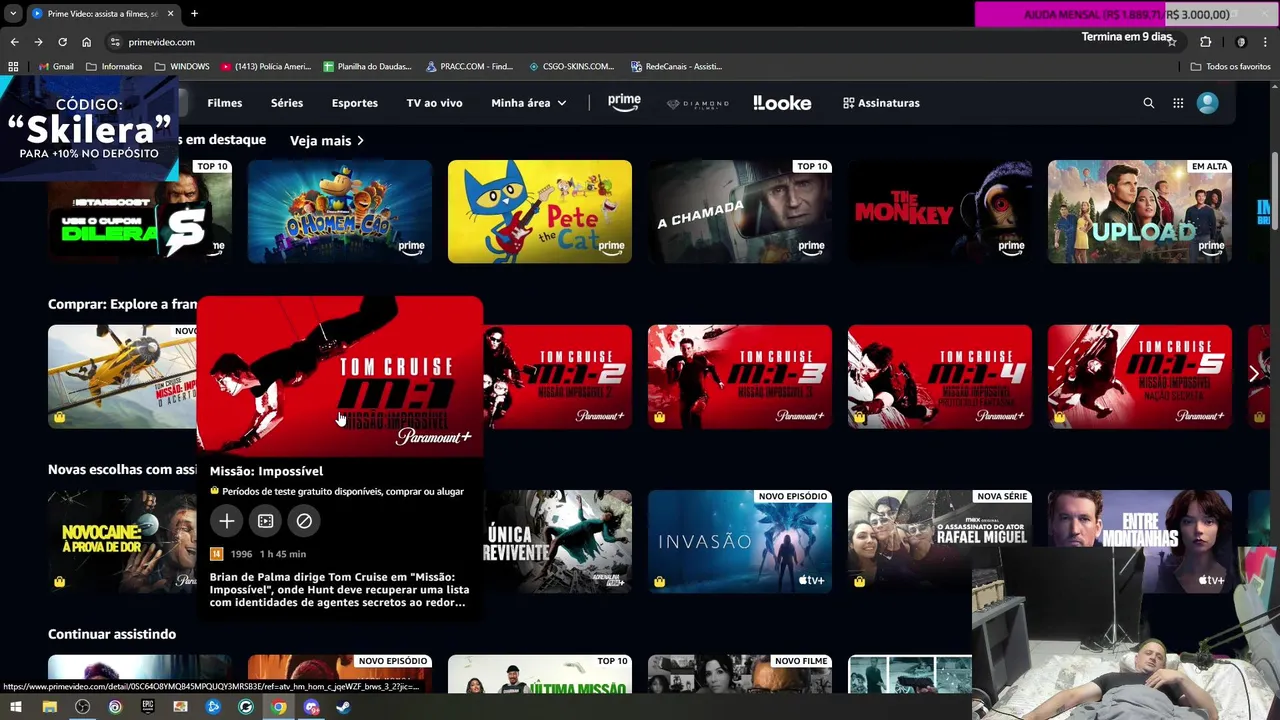The image size is (1280, 720).
Task: Open the Looke channel
Action: [x=782, y=103]
